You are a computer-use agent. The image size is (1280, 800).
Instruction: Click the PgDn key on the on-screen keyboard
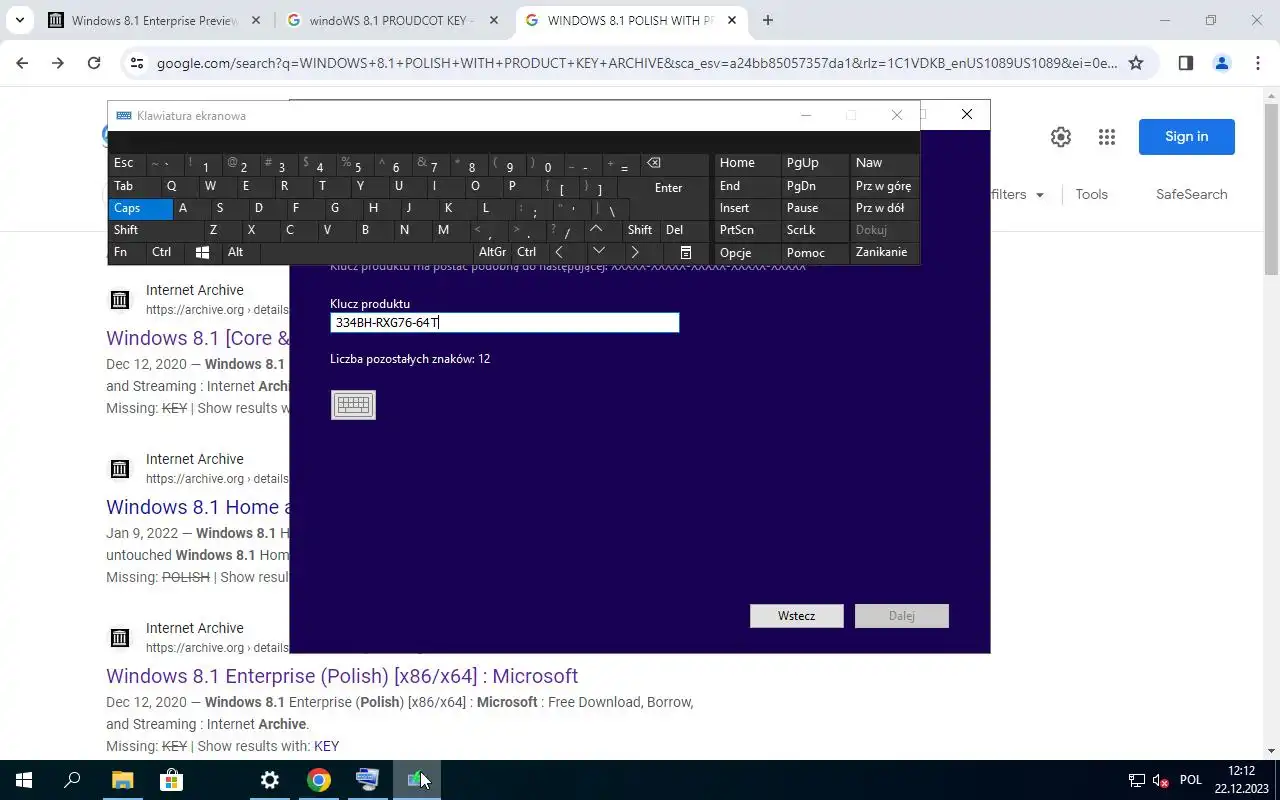tap(815, 186)
